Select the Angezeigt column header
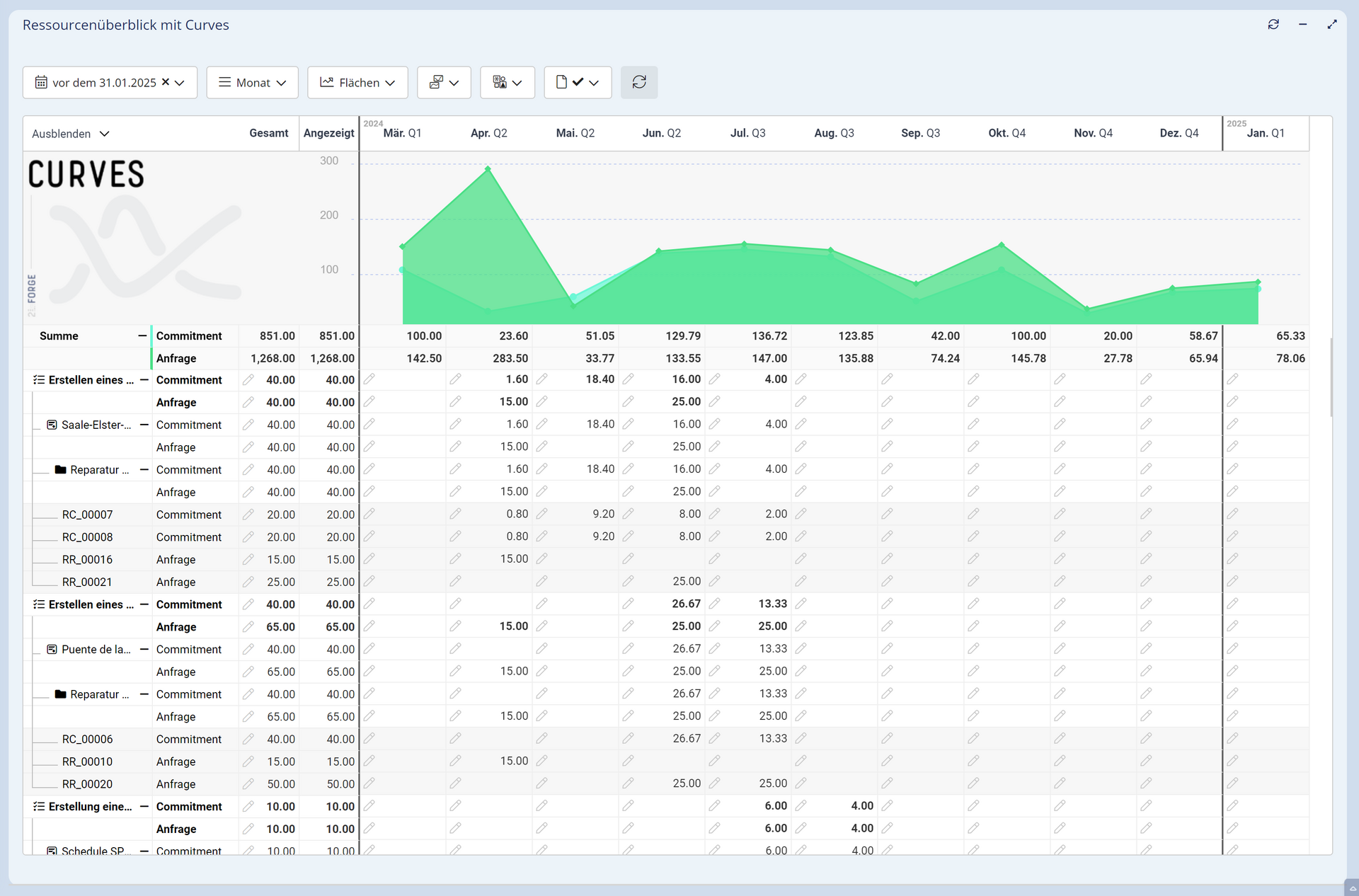This screenshot has width=1359, height=896. 328,133
